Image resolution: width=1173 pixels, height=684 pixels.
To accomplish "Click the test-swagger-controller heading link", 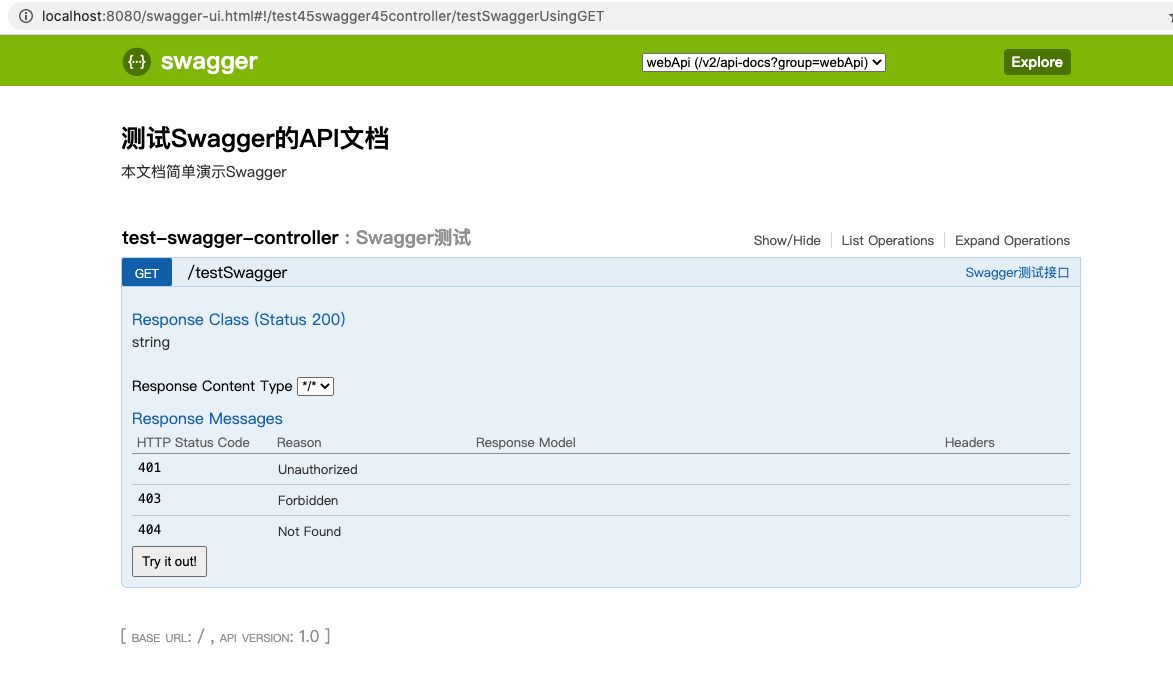I will click(230, 238).
